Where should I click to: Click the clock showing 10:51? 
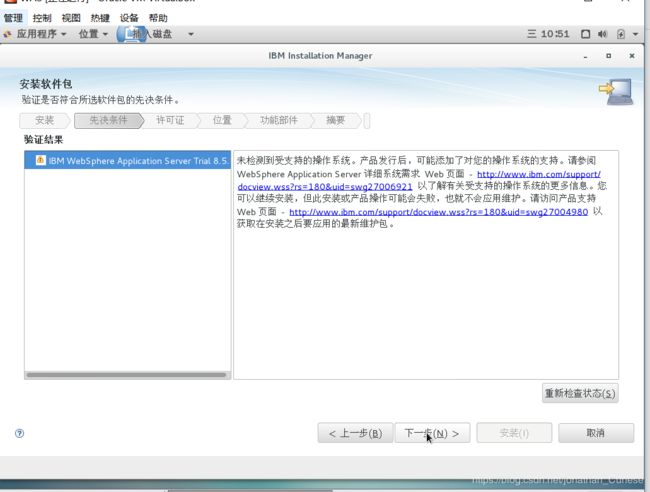click(x=548, y=34)
